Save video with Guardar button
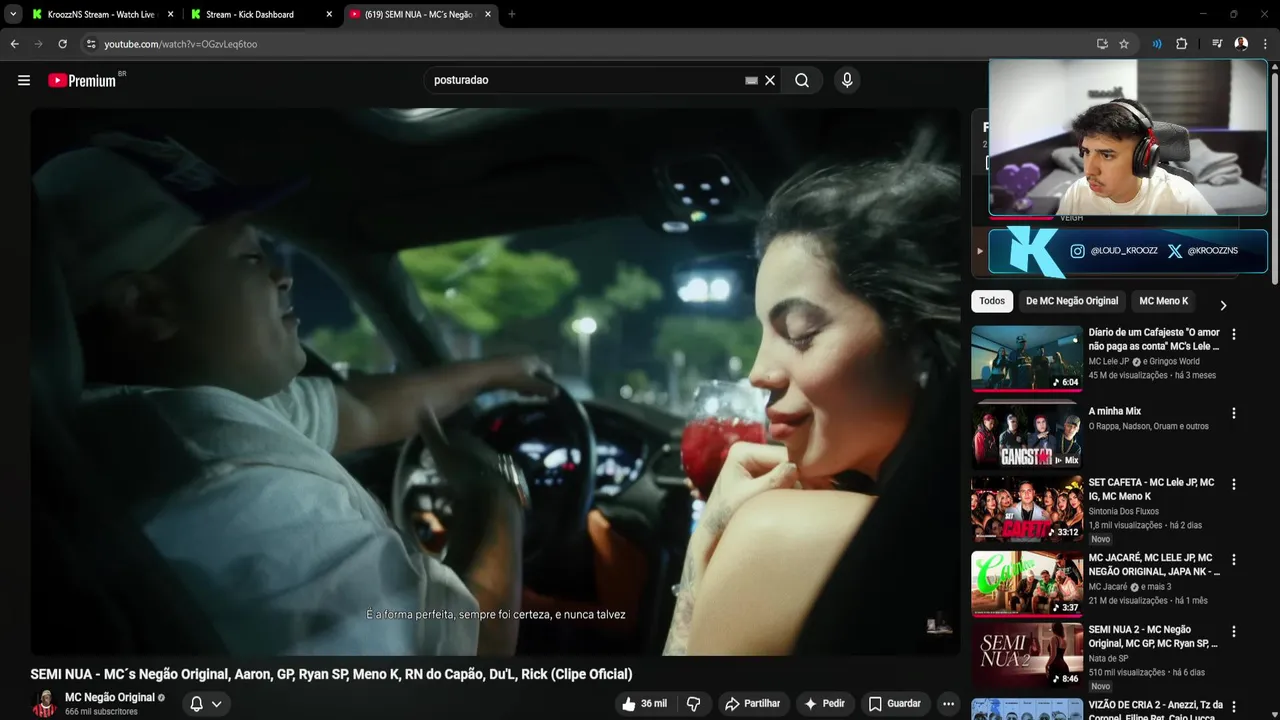 [x=895, y=704]
